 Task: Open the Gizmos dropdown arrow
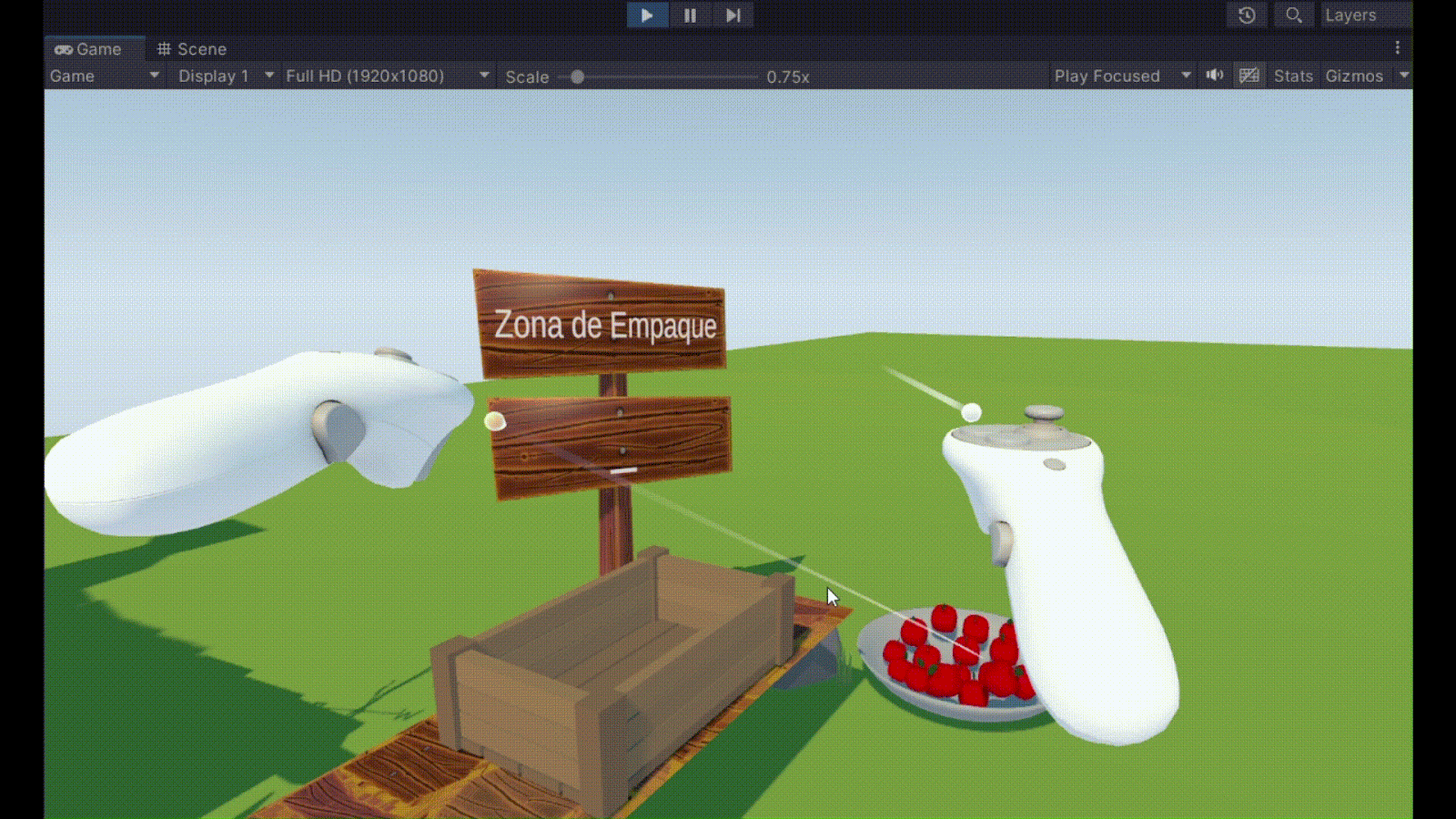(1404, 76)
